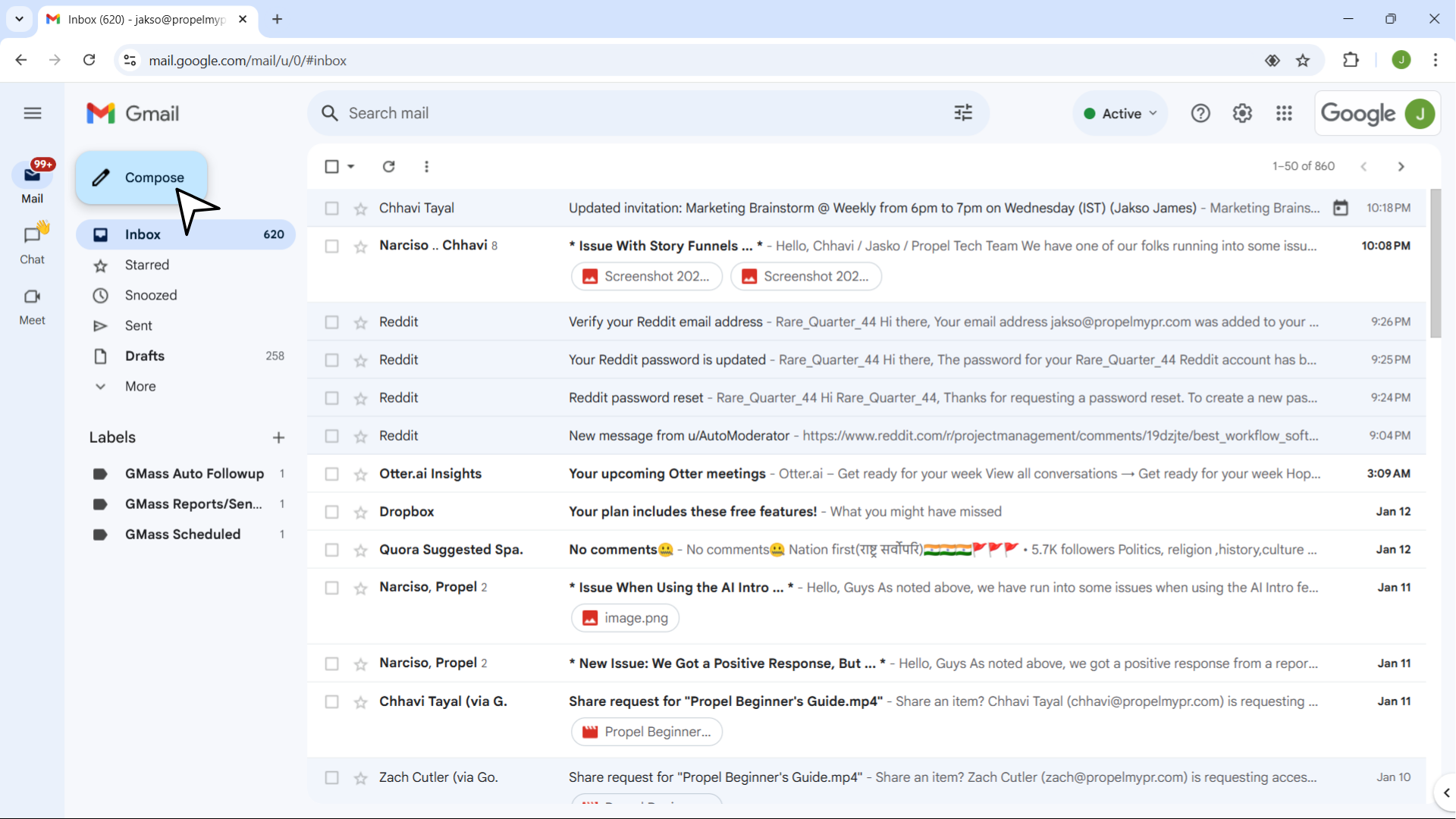Open Gmail Settings gear
This screenshot has height=819, width=1456.
coord(1242,113)
